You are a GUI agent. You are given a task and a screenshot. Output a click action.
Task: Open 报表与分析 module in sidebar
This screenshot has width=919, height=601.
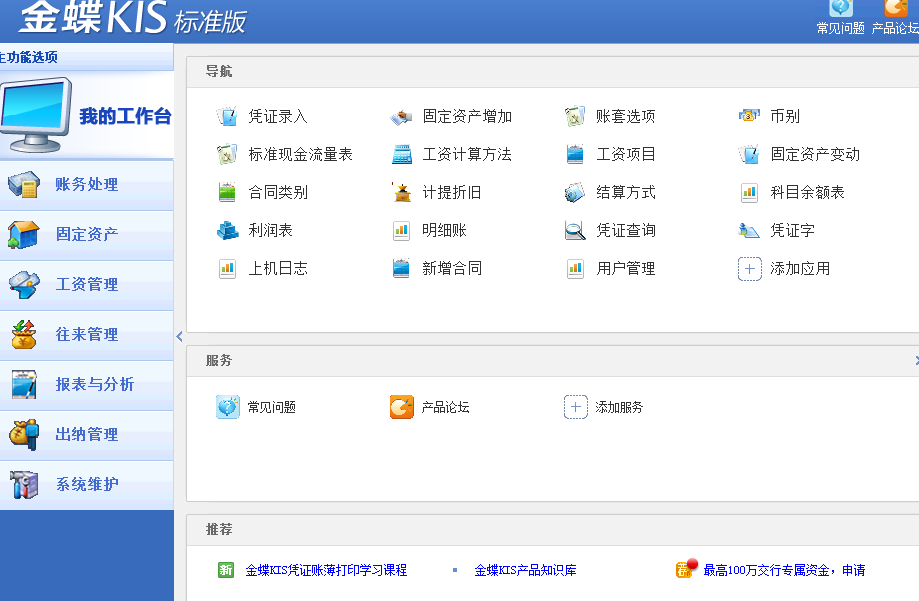(x=87, y=385)
